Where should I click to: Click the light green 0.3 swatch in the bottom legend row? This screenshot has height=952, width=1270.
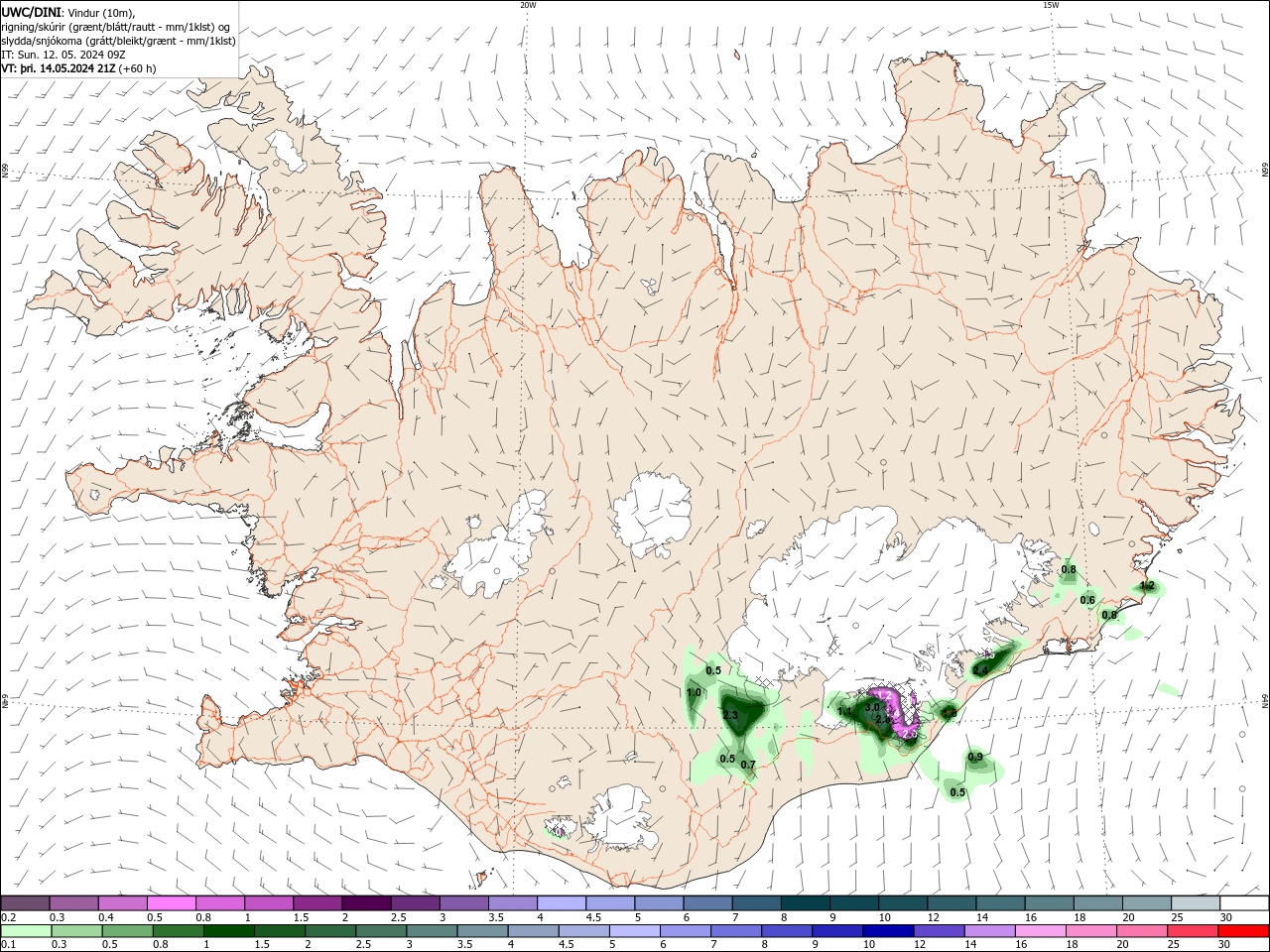click(75, 931)
